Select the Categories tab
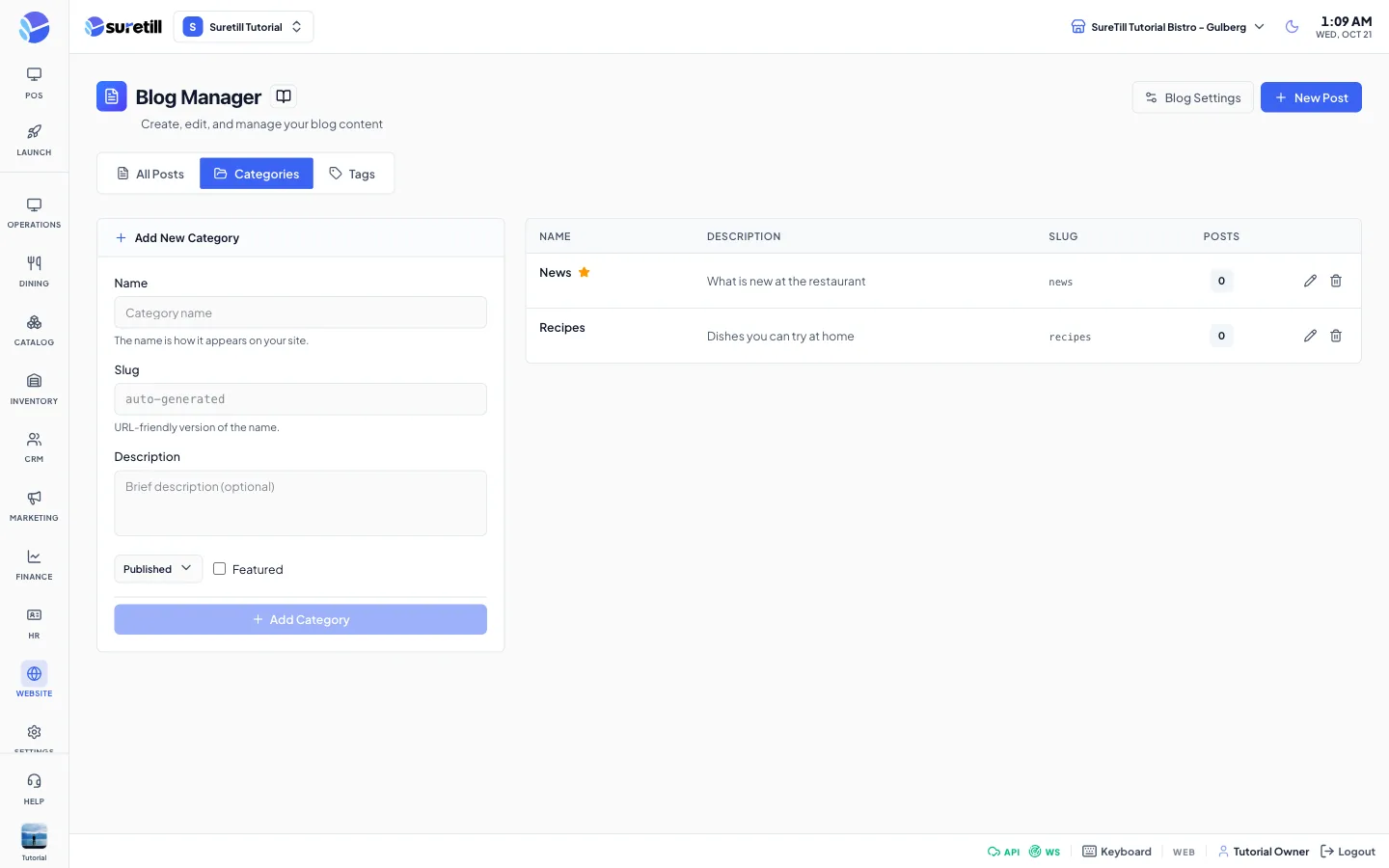The image size is (1389, 868). pos(257,174)
